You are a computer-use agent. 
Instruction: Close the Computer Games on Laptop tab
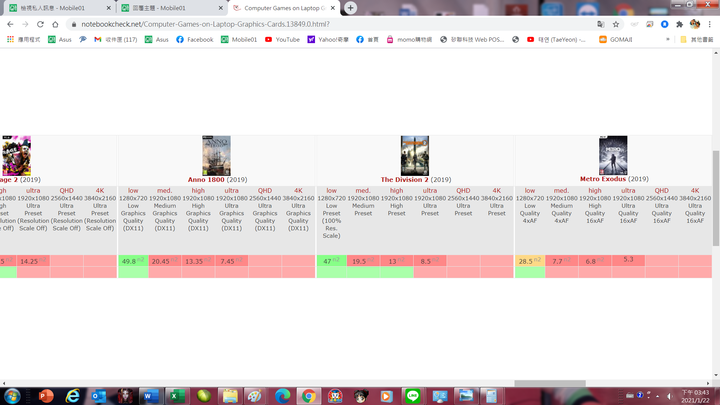[333, 8]
